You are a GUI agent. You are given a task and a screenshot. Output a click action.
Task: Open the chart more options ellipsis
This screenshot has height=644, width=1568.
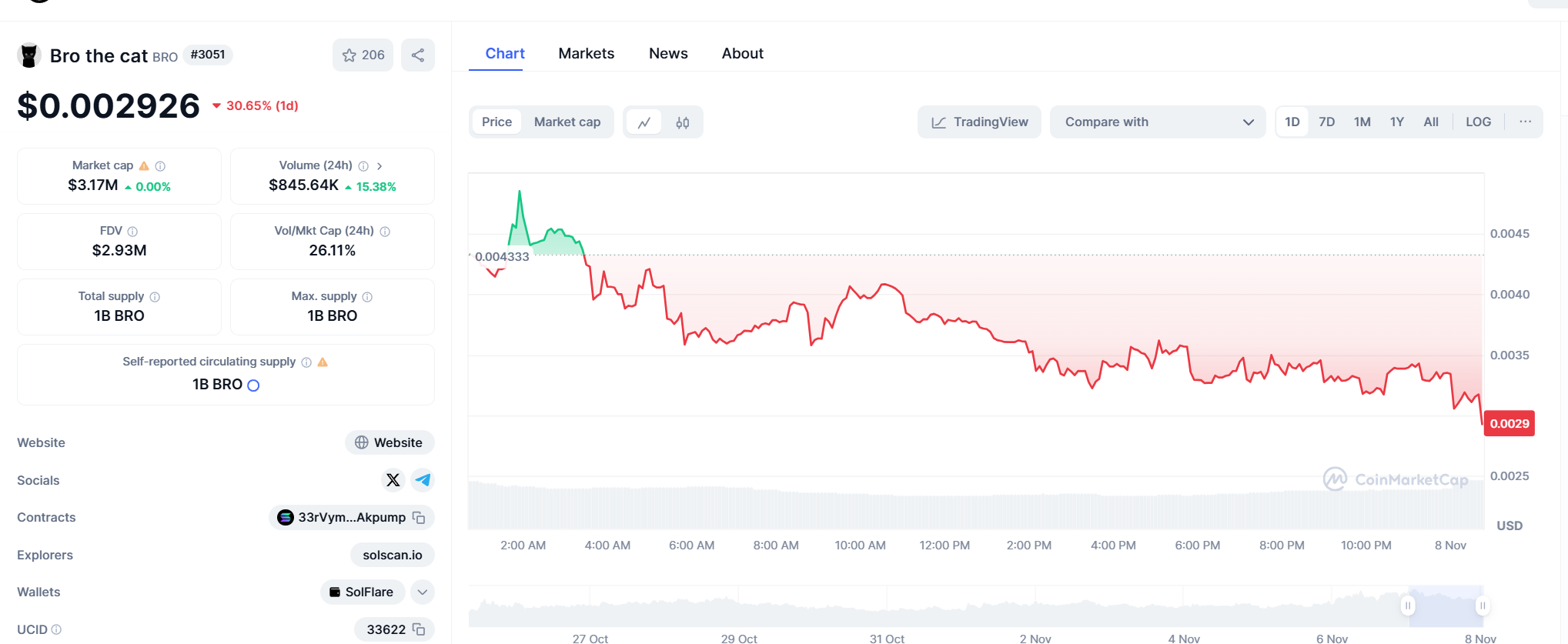1525,122
